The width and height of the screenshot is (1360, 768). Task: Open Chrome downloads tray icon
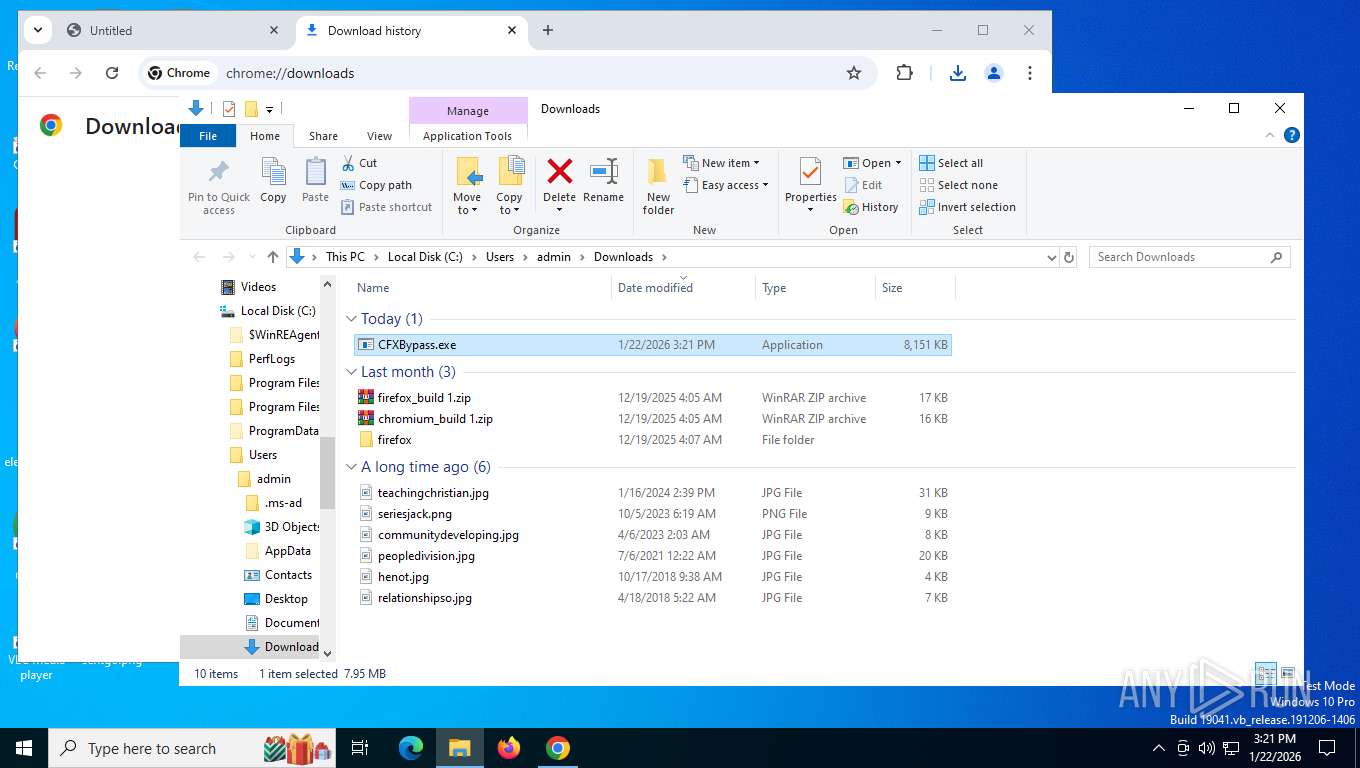click(958, 73)
